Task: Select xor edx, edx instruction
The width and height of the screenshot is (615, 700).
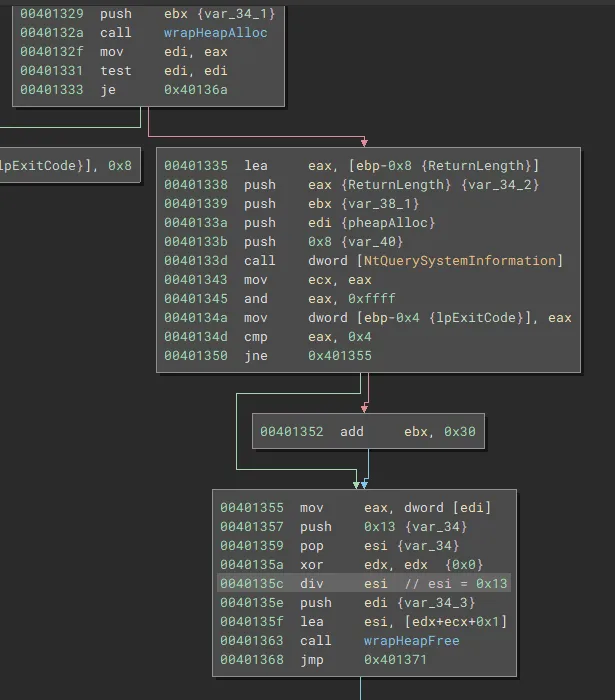Action: coord(352,564)
